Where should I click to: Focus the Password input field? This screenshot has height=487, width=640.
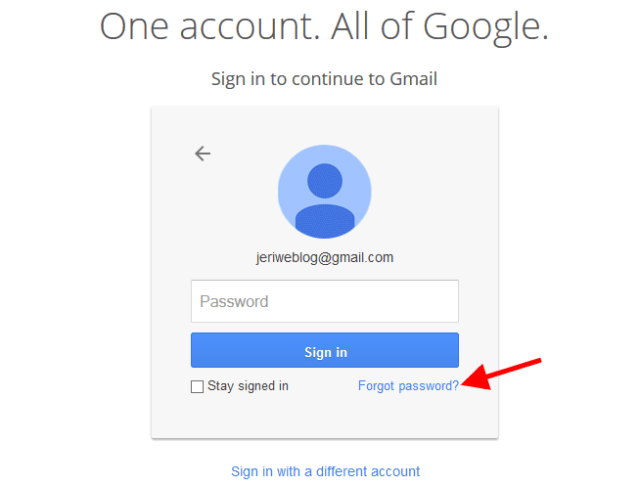point(324,301)
